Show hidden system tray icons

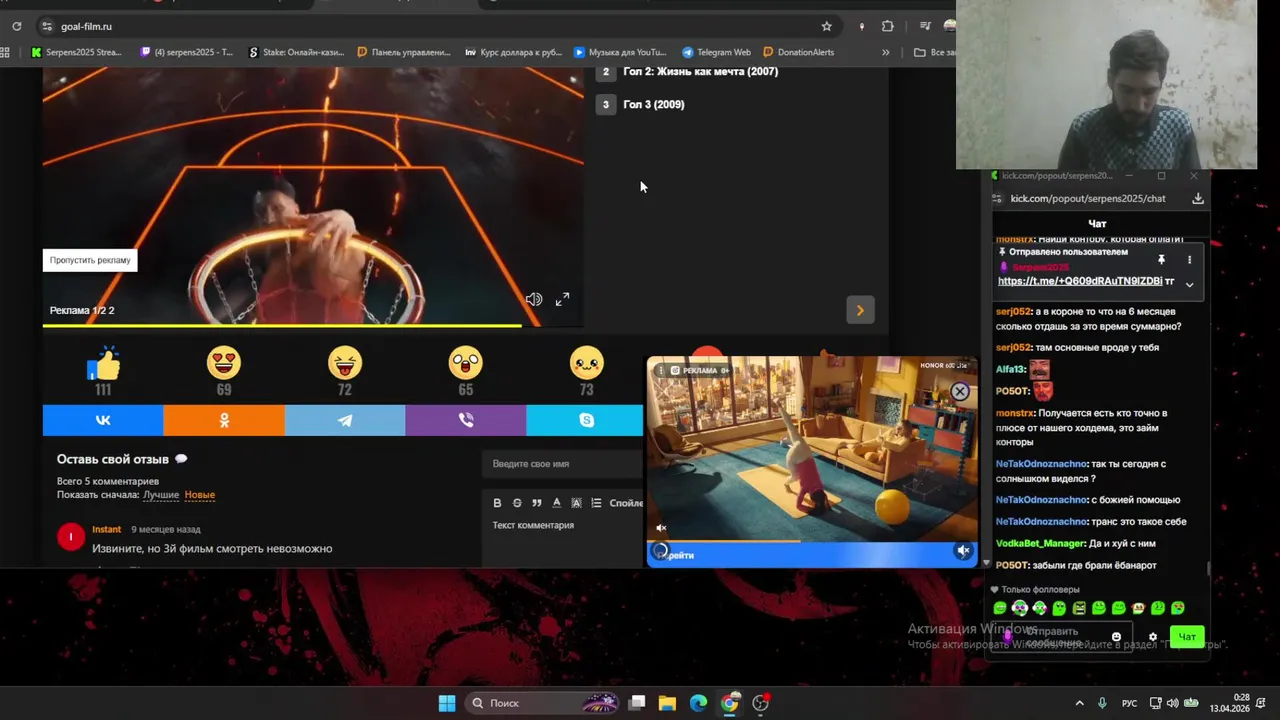(1079, 703)
